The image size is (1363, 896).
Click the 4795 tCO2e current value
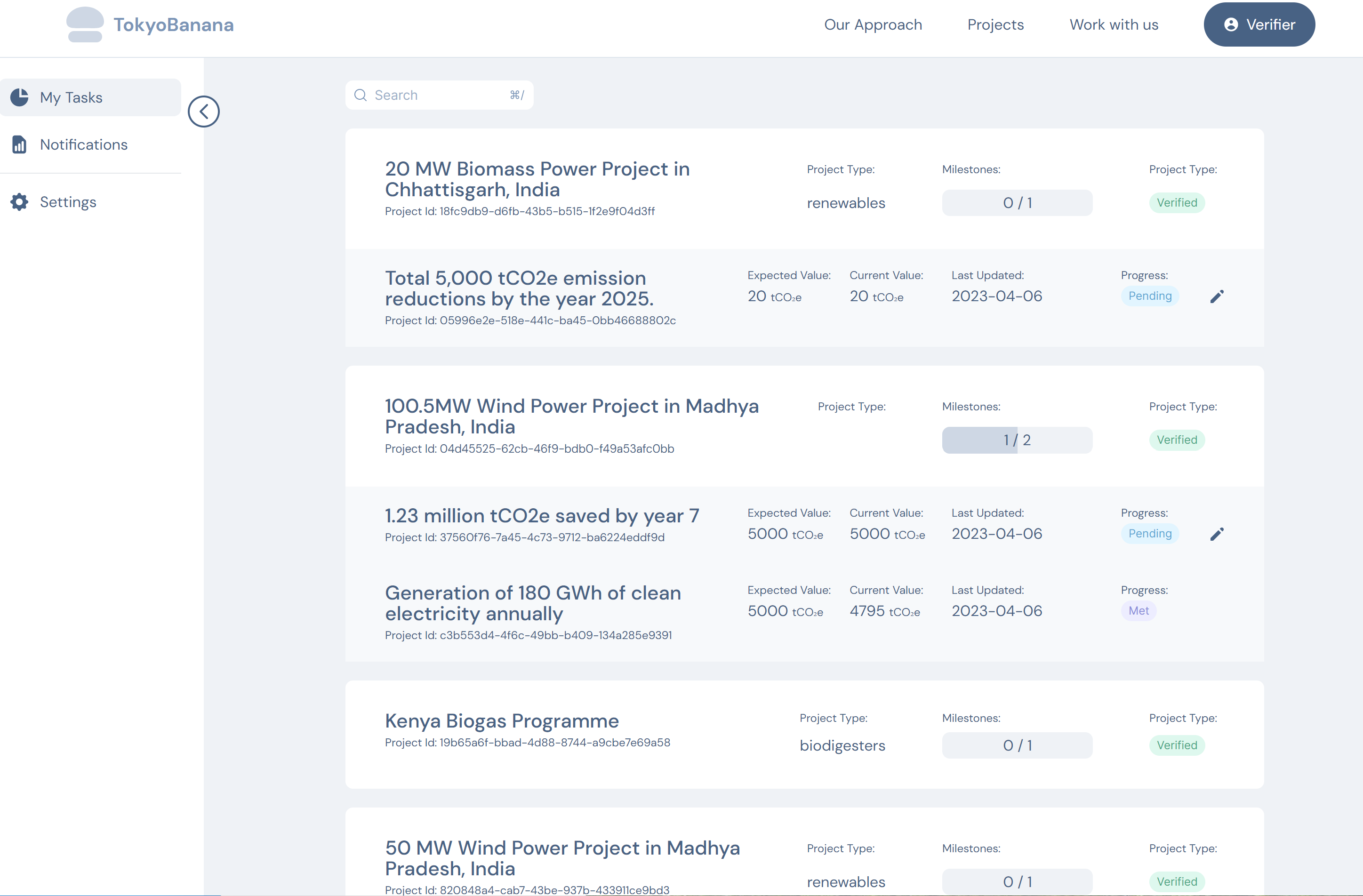click(x=885, y=611)
